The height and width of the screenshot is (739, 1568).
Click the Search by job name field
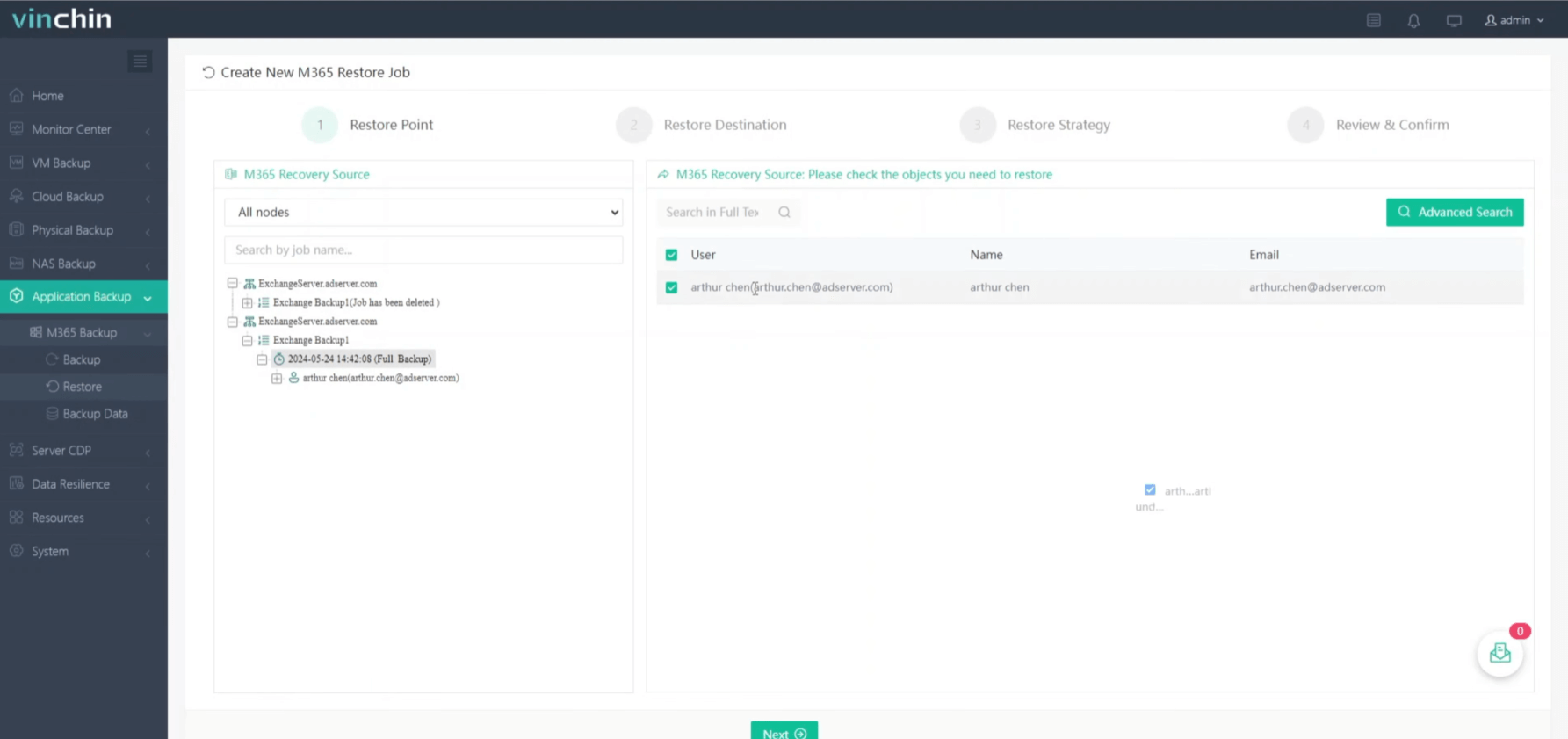tap(423, 250)
